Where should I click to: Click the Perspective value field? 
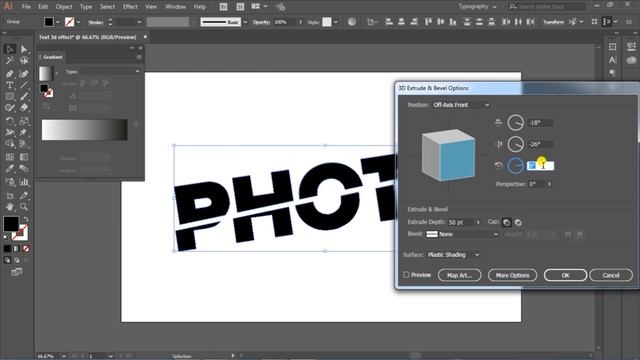[536, 184]
